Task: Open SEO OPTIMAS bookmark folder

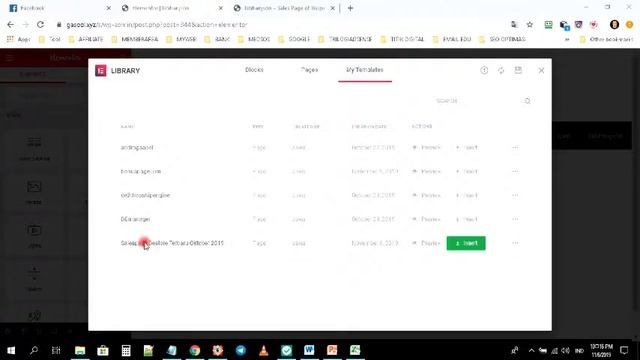Action: (x=502, y=39)
